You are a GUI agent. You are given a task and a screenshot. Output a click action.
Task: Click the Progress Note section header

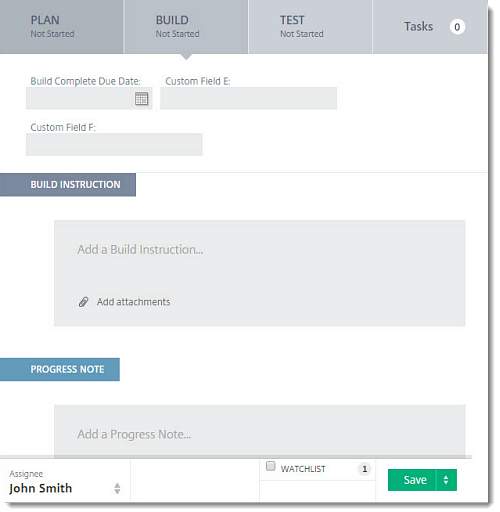(60, 369)
